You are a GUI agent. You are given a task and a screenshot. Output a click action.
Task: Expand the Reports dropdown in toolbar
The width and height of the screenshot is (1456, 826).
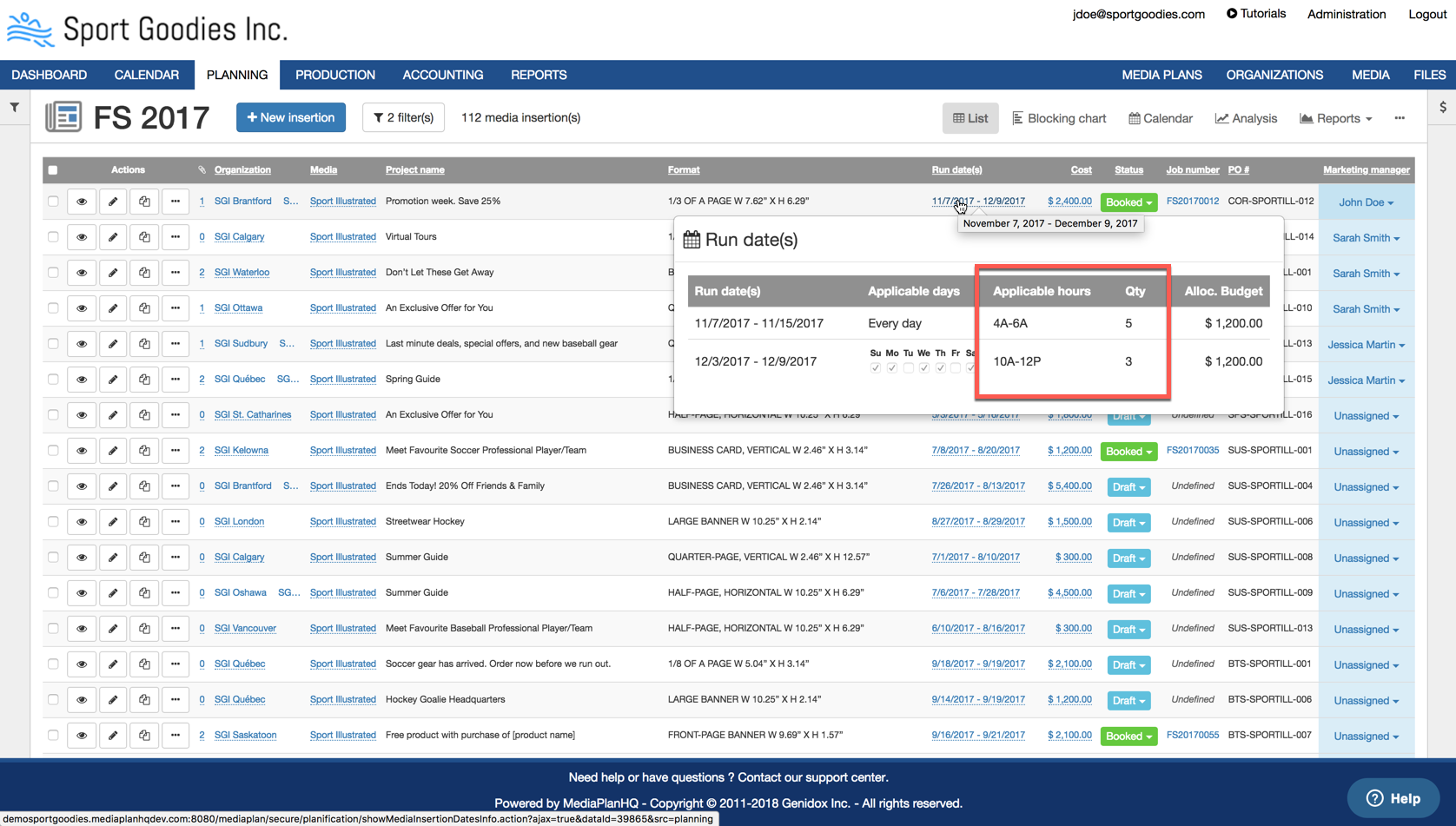click(x=1336, y=118)
